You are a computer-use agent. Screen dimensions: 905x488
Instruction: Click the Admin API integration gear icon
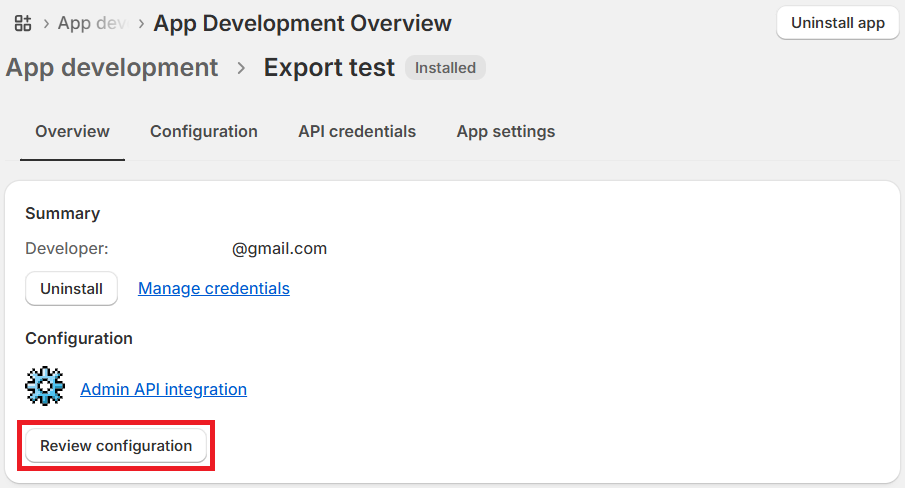point(45,385)
